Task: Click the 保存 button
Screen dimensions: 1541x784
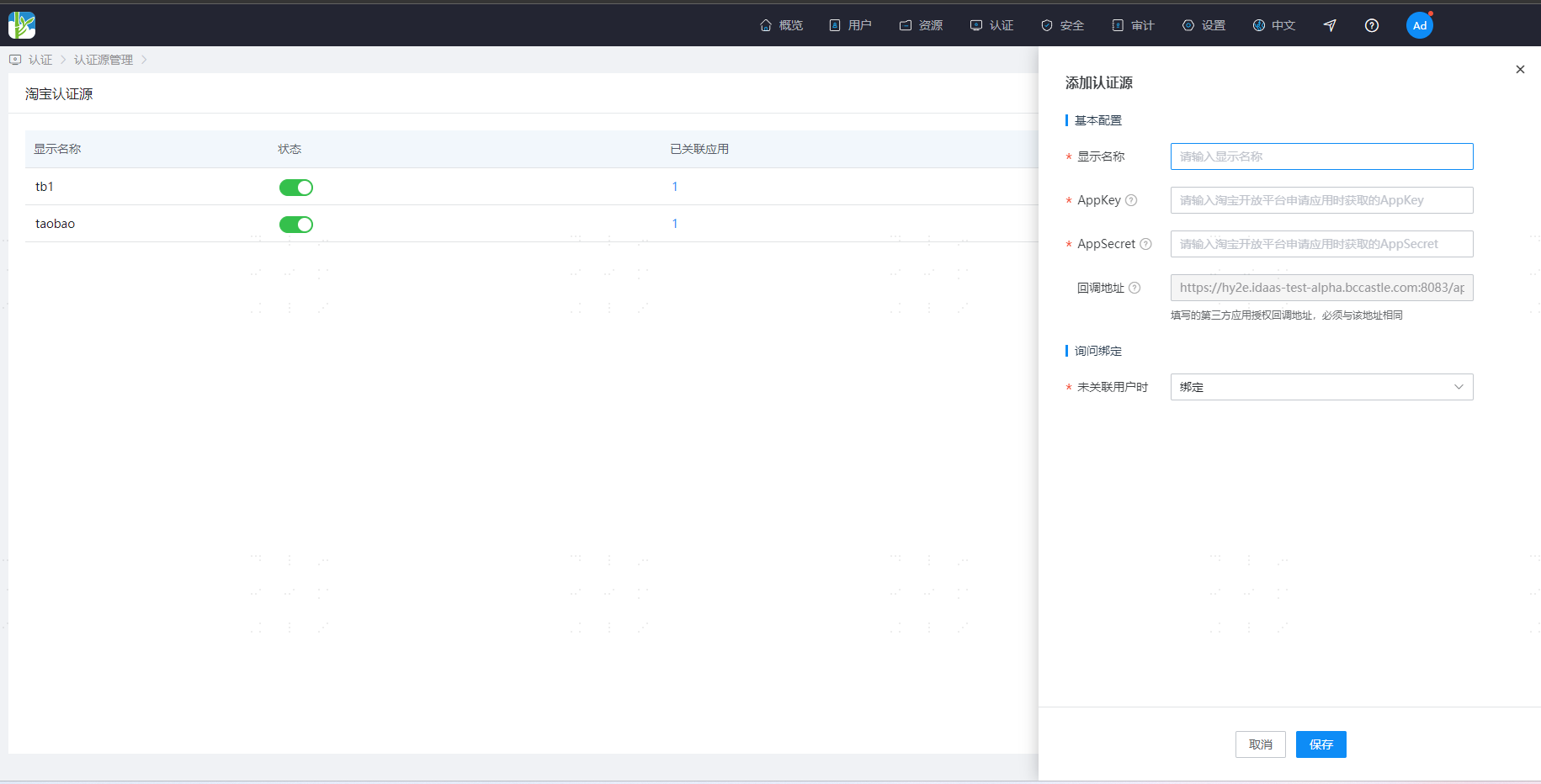Action: tap(1320, 744)
